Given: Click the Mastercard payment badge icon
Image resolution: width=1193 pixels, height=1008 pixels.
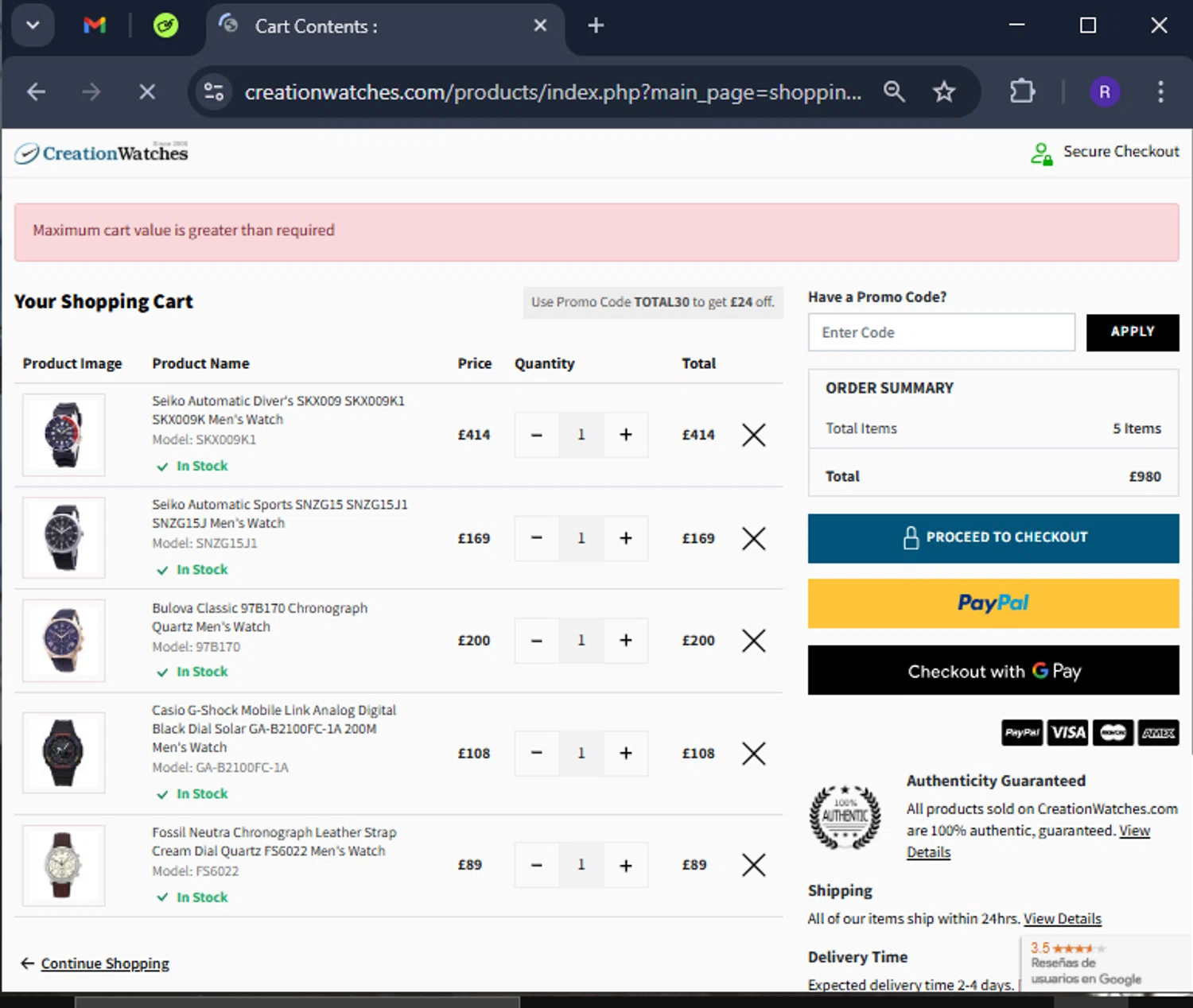Looking at the screenshot, I should pyautogui.click(x=1113, y=733).
